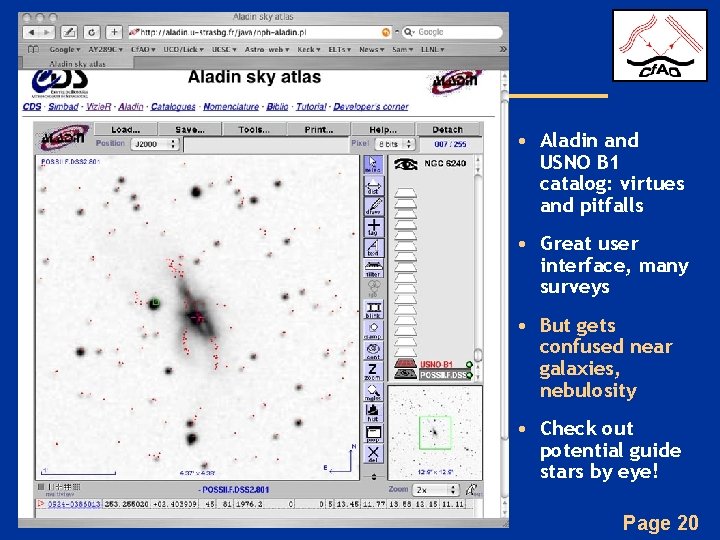Select the Z zoom tool
The width and height of the screenshot is (720, 540).
pos(373,371)
